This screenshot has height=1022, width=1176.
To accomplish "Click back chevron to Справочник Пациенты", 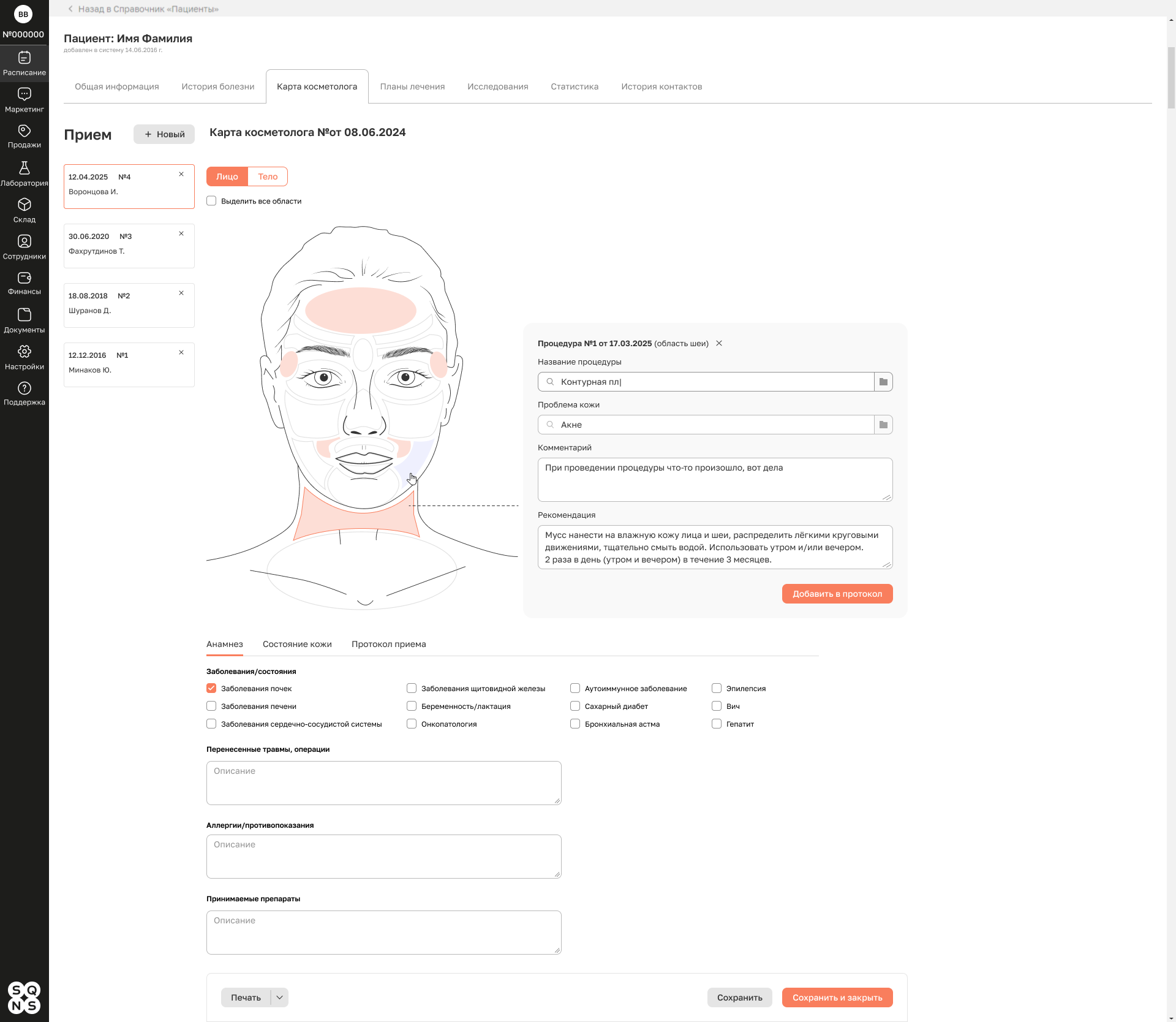I will click(70, 9).
